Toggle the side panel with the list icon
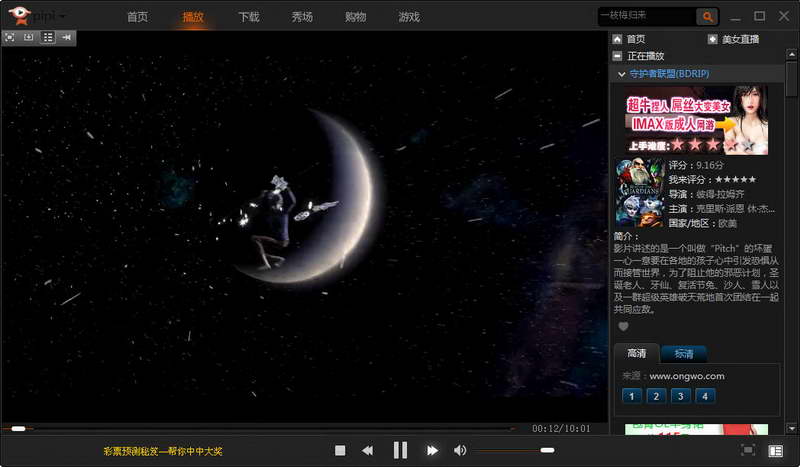 776,451
